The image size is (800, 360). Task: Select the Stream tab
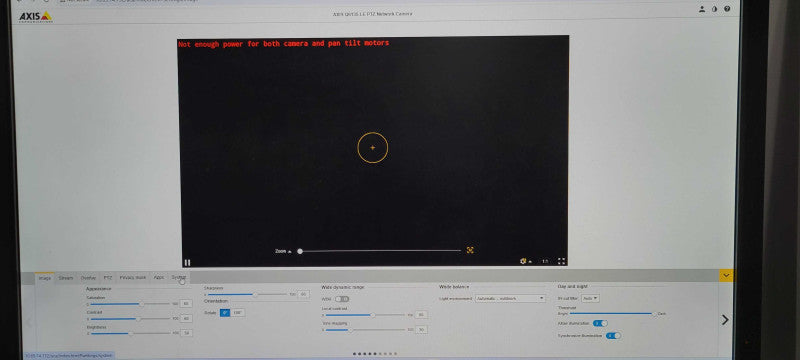(x=66, y=278)
